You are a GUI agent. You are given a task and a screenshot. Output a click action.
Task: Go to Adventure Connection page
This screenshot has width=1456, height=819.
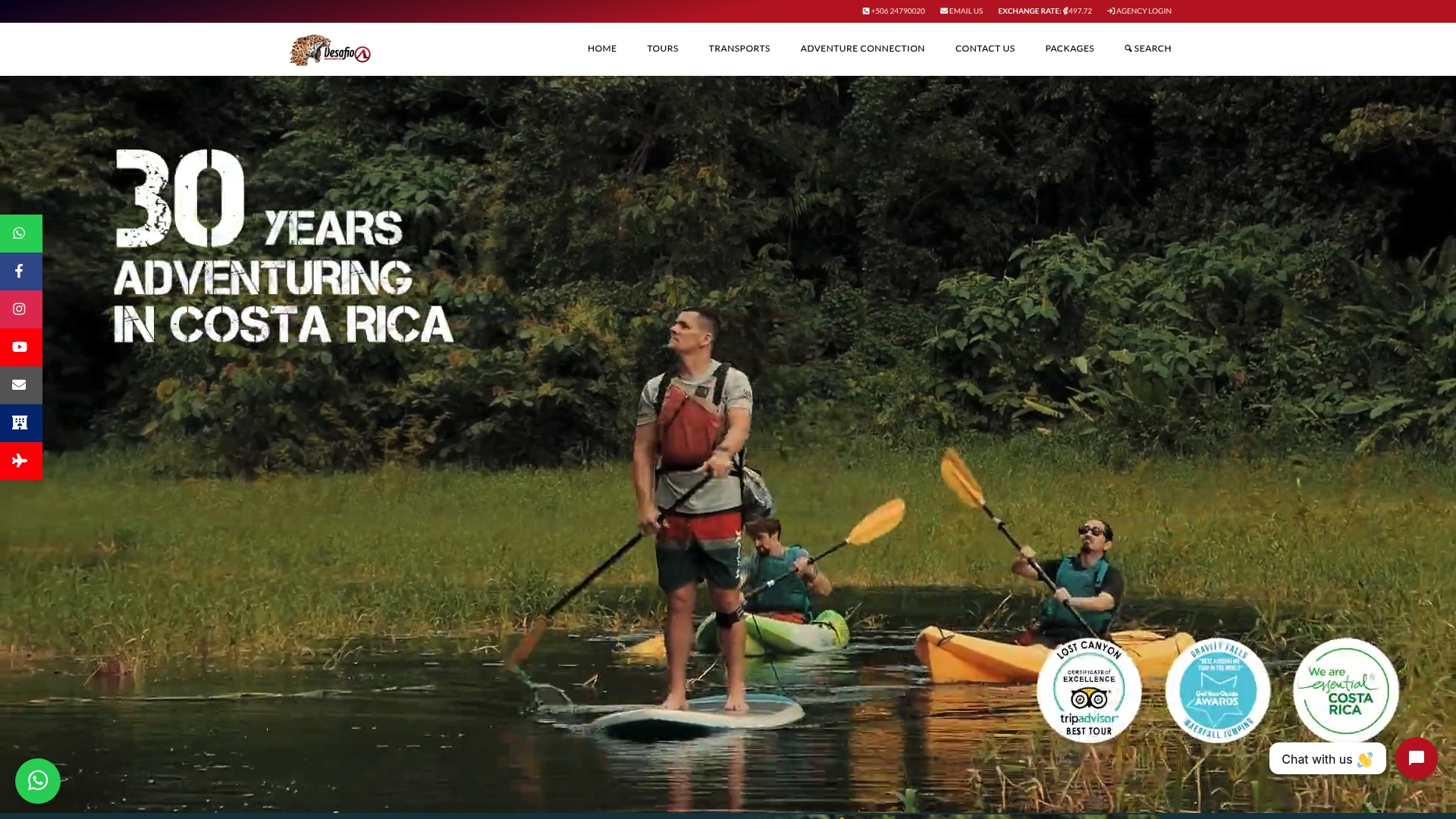862,49
